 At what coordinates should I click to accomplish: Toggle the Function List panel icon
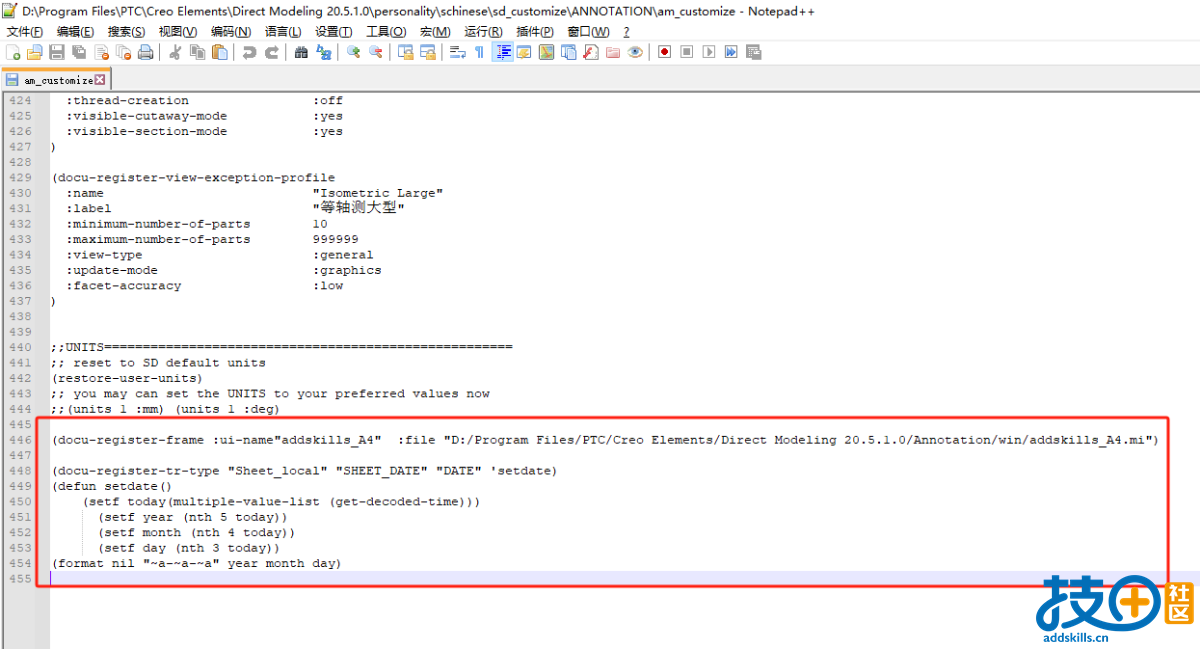pyautogui.click(x=590, y=52)
